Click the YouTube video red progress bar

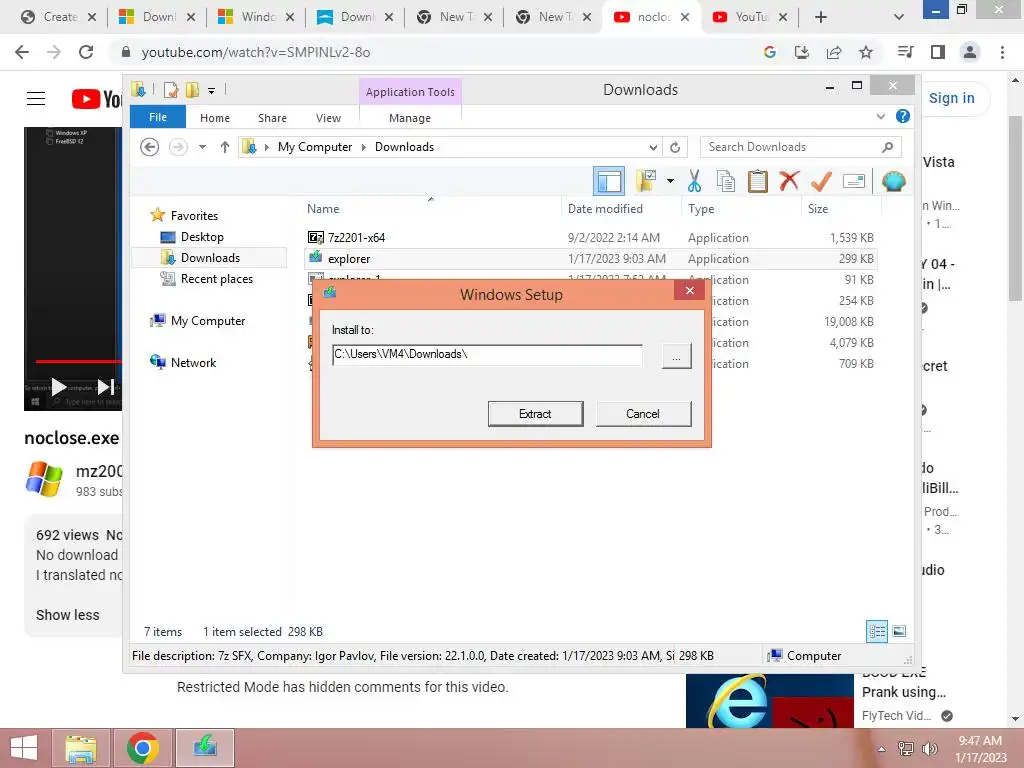pos(78,361)
